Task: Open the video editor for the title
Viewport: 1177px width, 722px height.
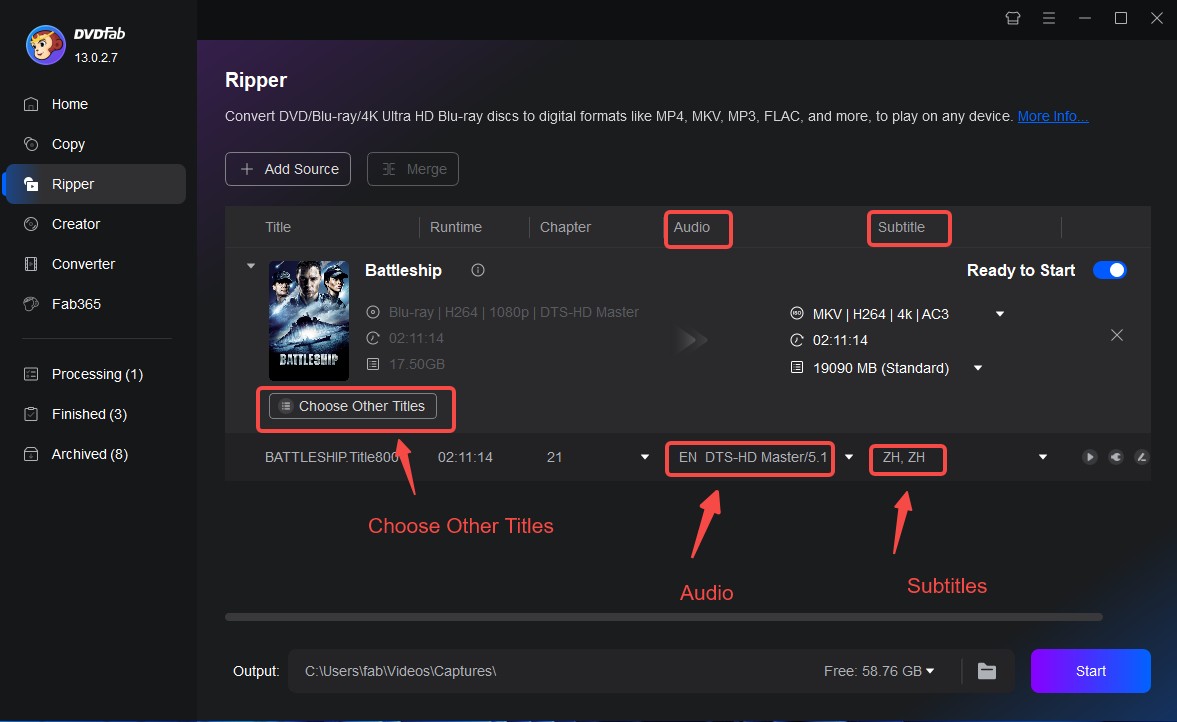Action: click(x=1142, y=457)
